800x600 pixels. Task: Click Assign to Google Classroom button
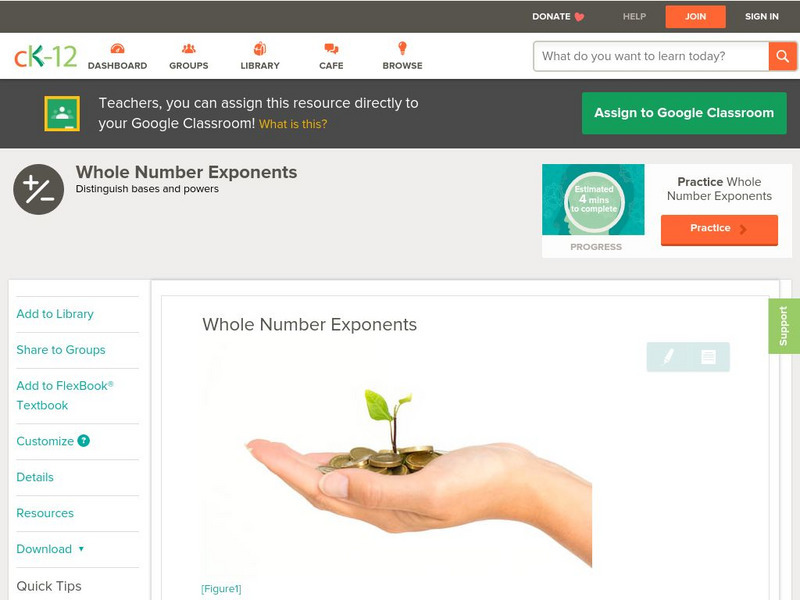[684, 113]
